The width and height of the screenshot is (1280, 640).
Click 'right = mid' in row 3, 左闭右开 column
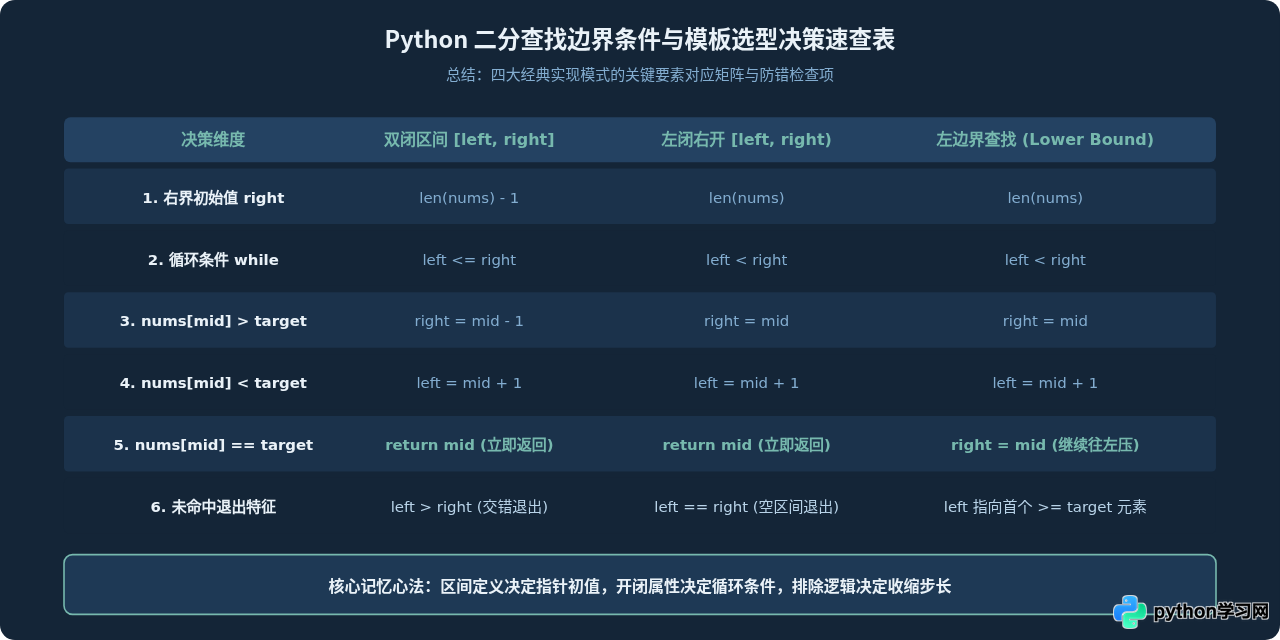746,322
